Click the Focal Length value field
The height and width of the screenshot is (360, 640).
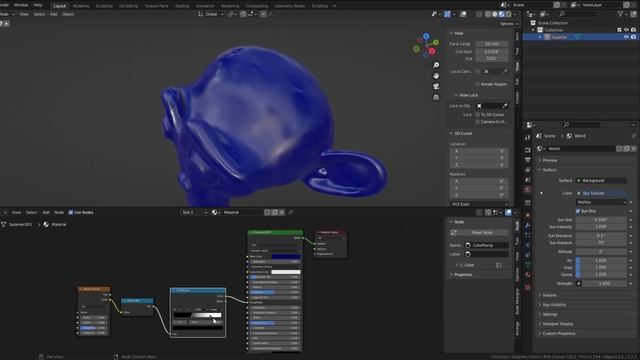(x=492, y=44)
